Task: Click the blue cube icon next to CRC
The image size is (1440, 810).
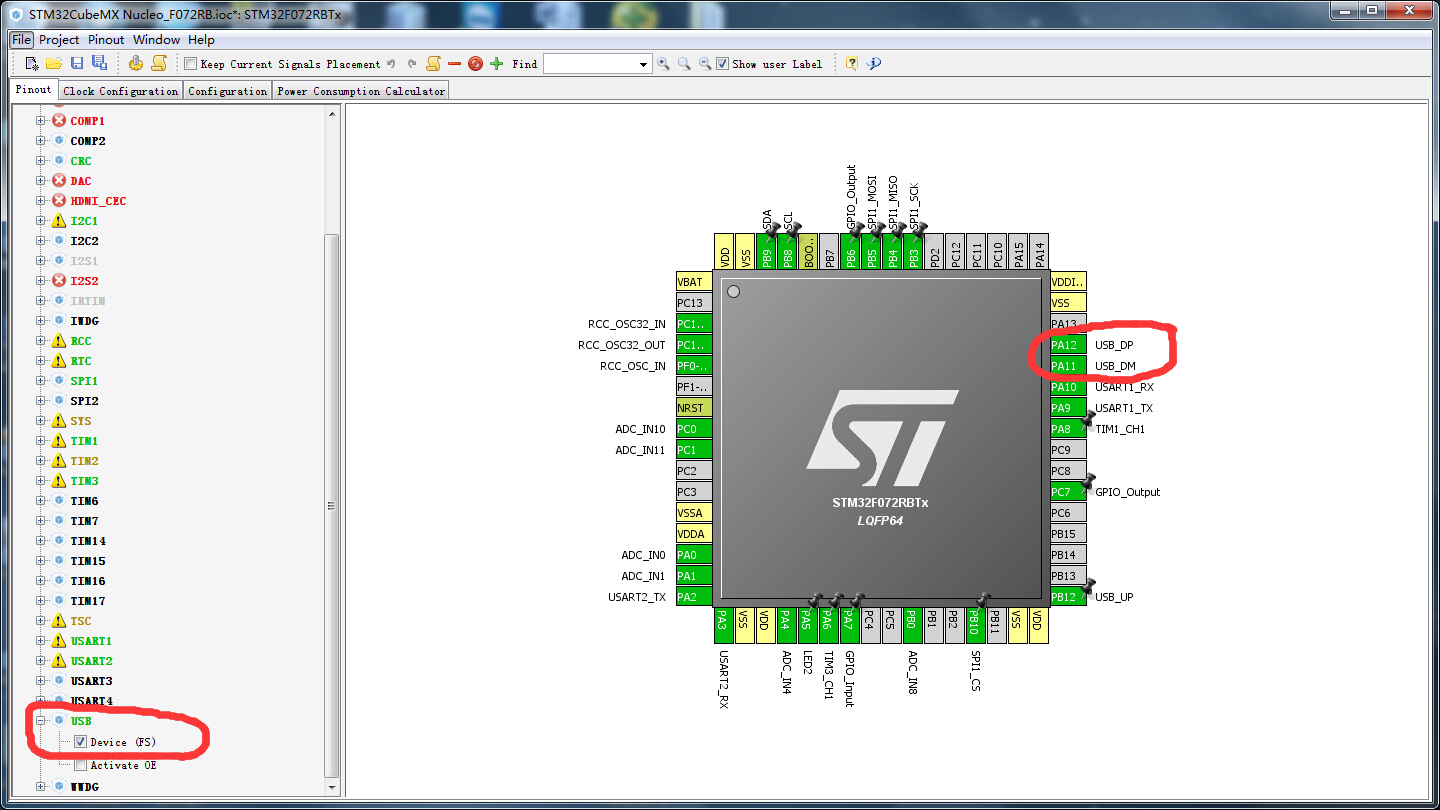Action: [x=59, y=161]
